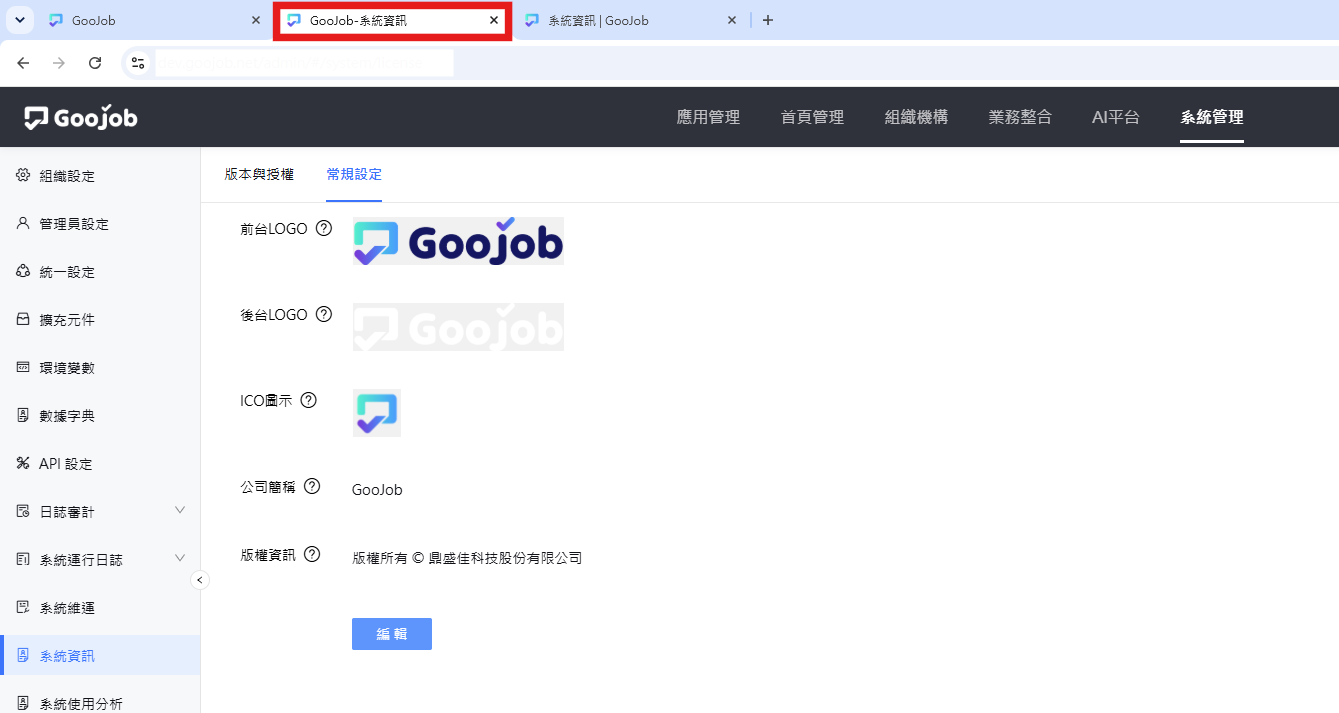The image size is (1339, 713).
Task: Click help icon beside 公司簡稱
Action: (312, 486)
